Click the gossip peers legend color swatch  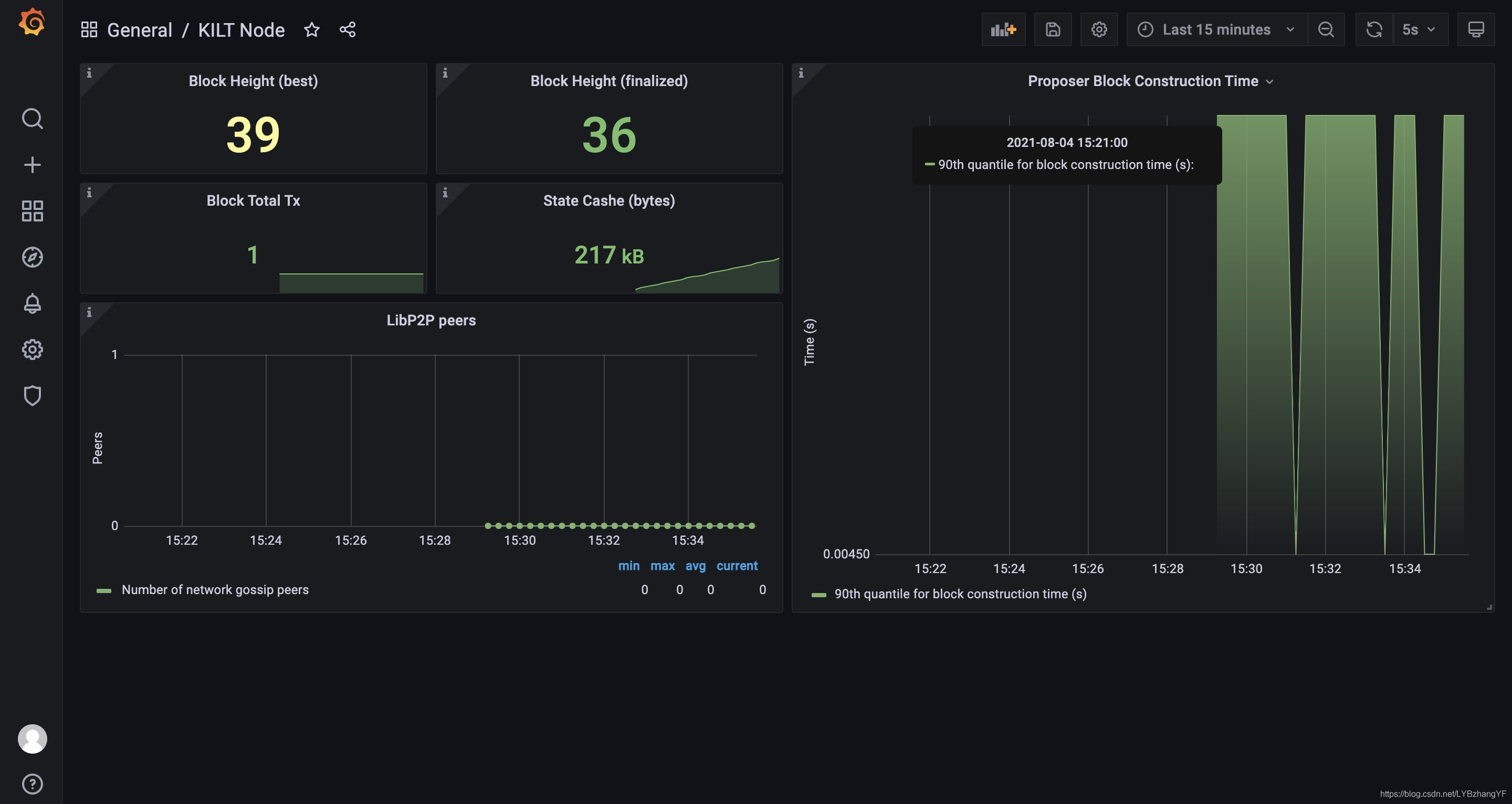pos(104,590)
